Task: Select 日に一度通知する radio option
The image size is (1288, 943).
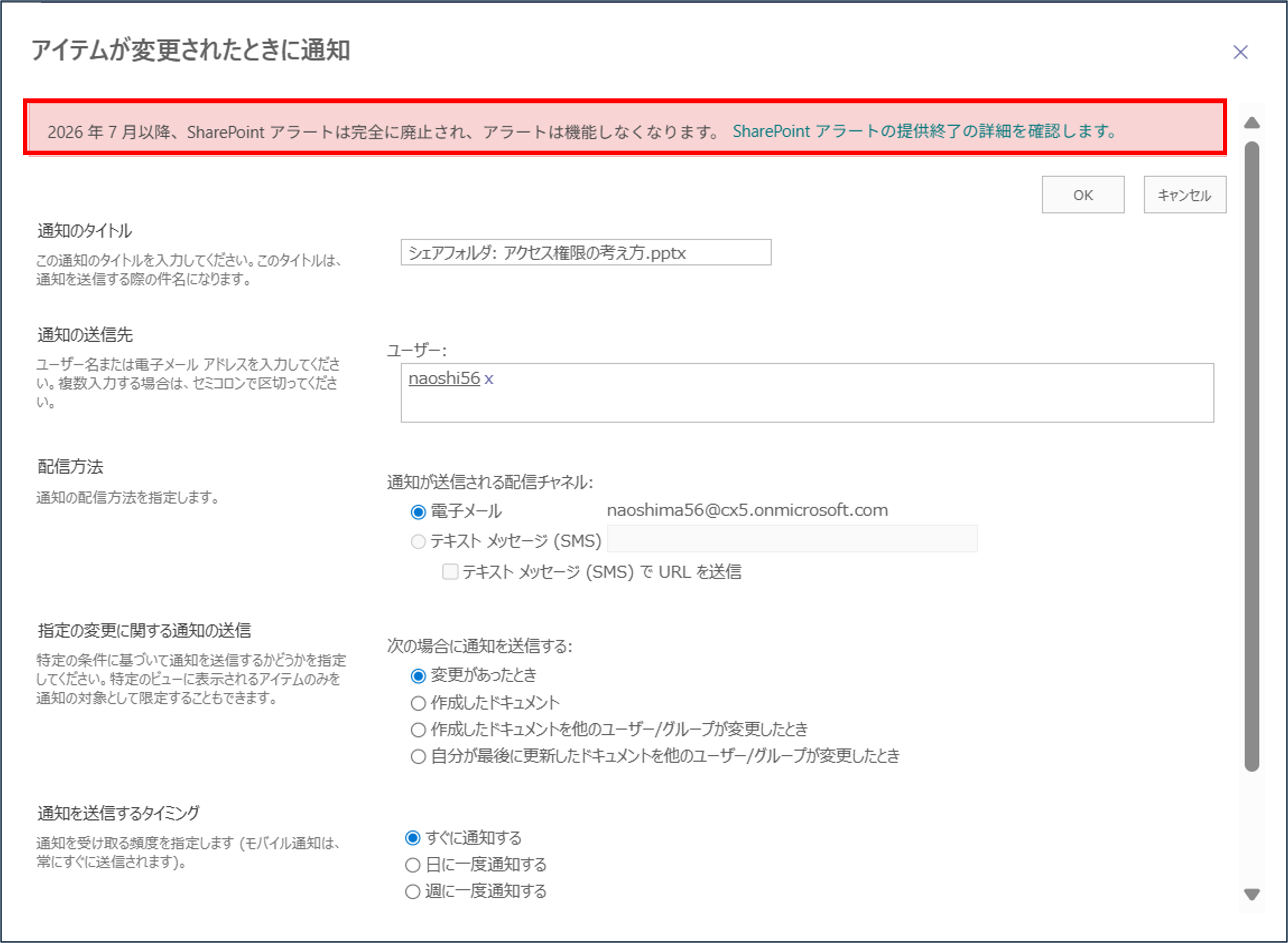Action: click(x=413, y=865)
